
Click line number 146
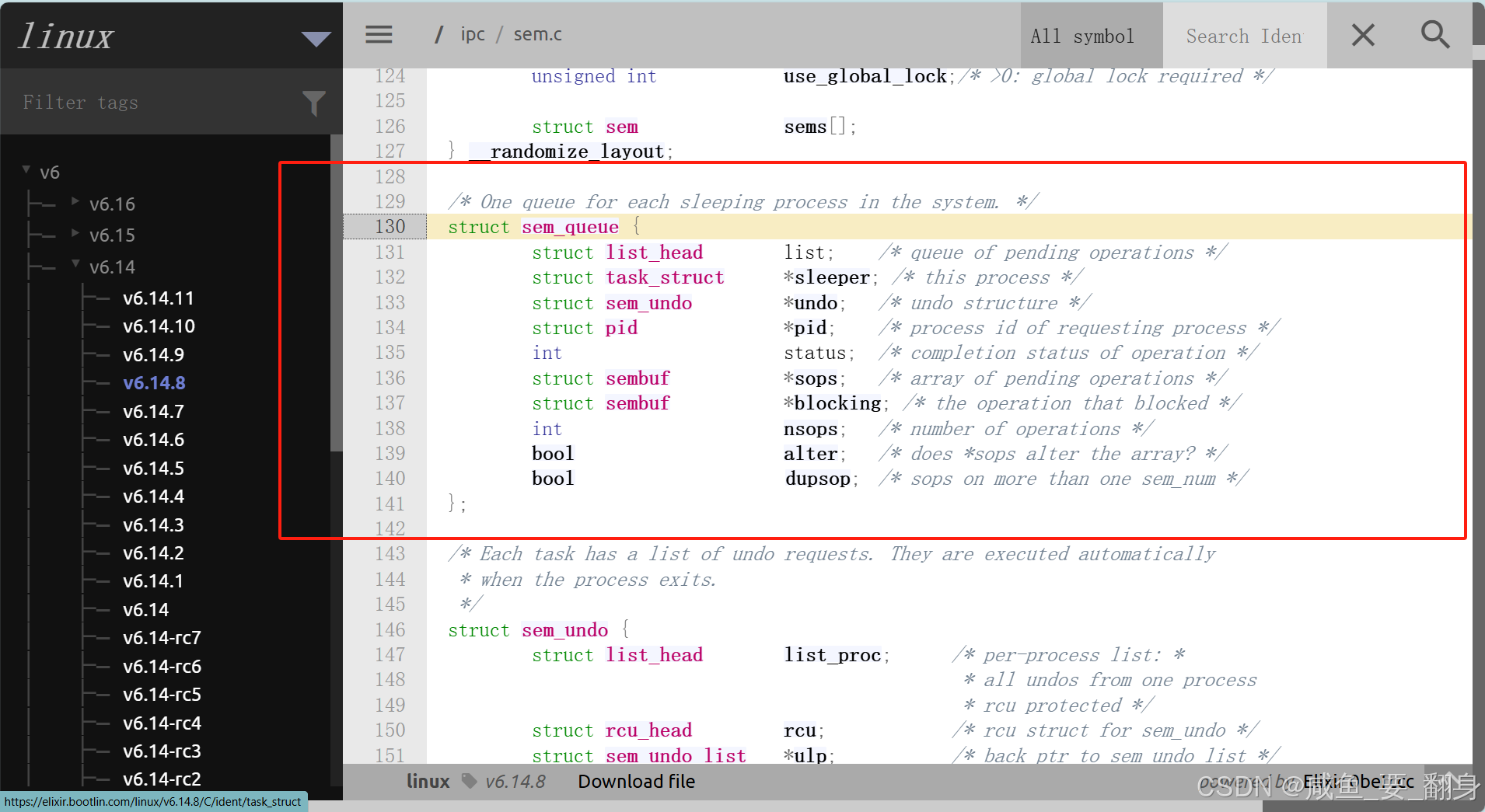390,630
